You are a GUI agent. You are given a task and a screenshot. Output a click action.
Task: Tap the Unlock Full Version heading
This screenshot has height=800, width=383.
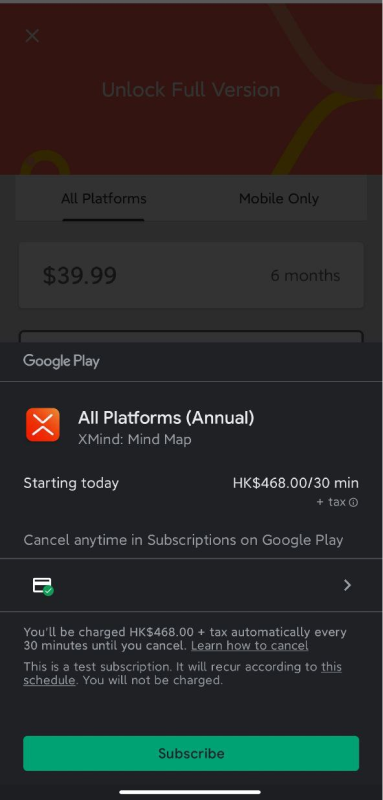tap(191, 90)
